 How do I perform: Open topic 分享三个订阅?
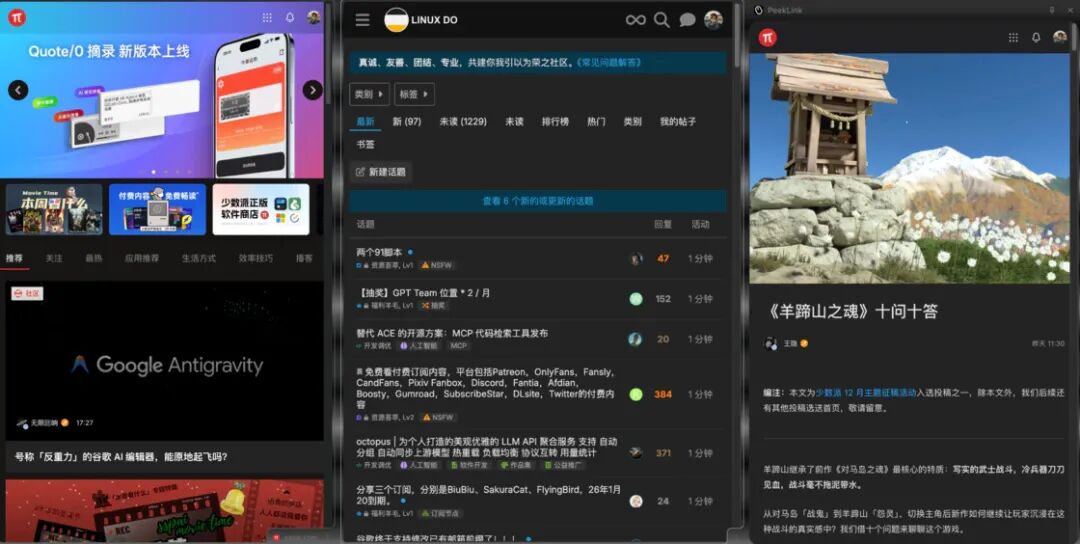click(488, 495)
